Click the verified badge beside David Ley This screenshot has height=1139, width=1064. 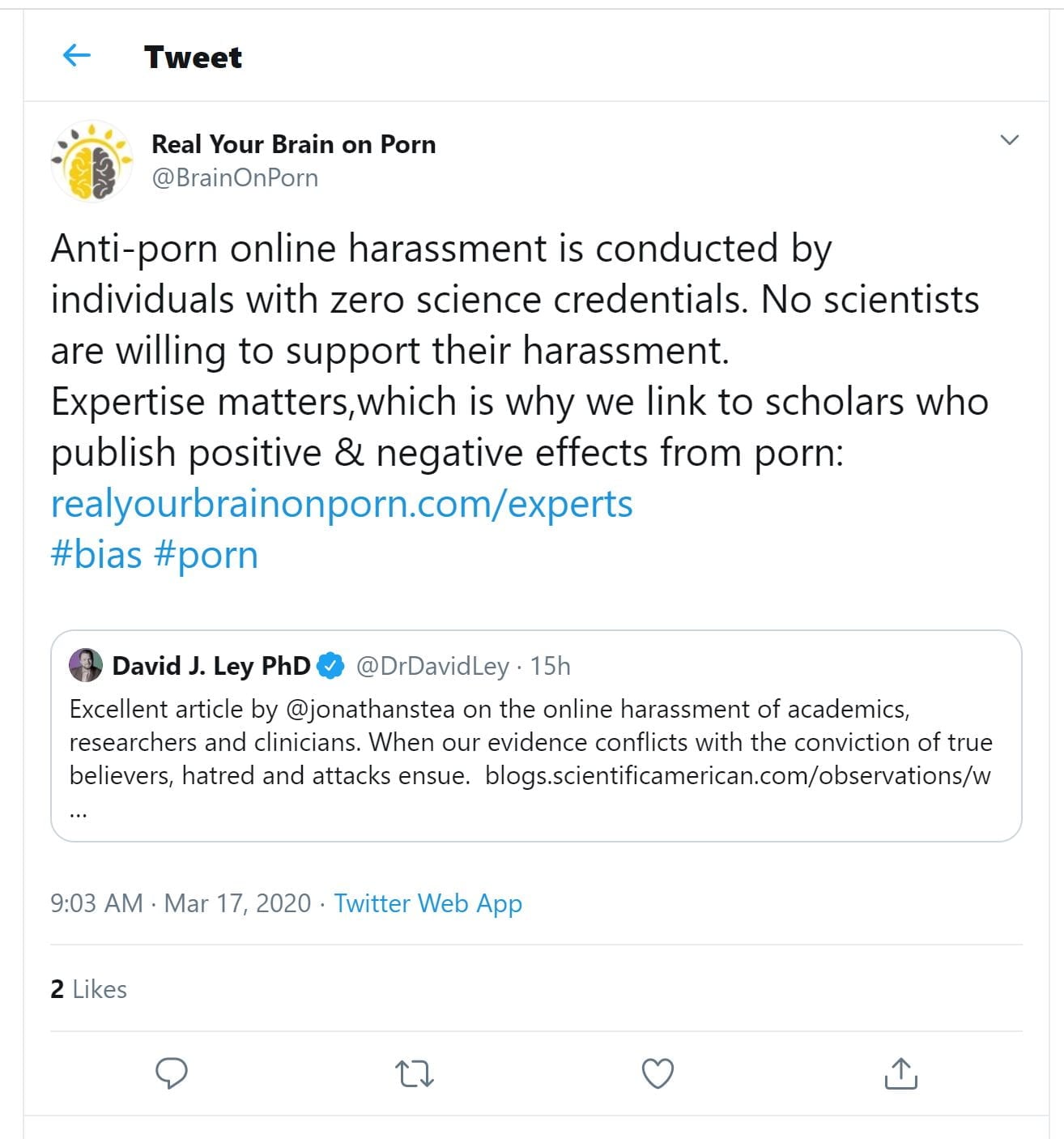(330, 666)
